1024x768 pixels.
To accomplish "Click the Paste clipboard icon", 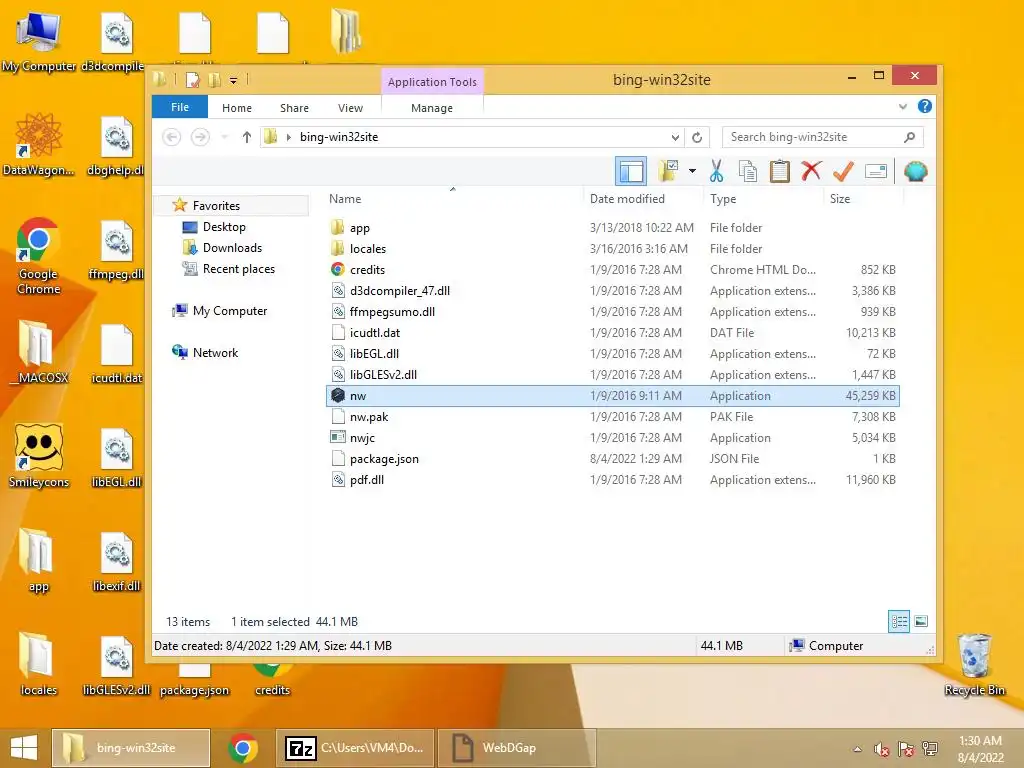I will 779,172.
